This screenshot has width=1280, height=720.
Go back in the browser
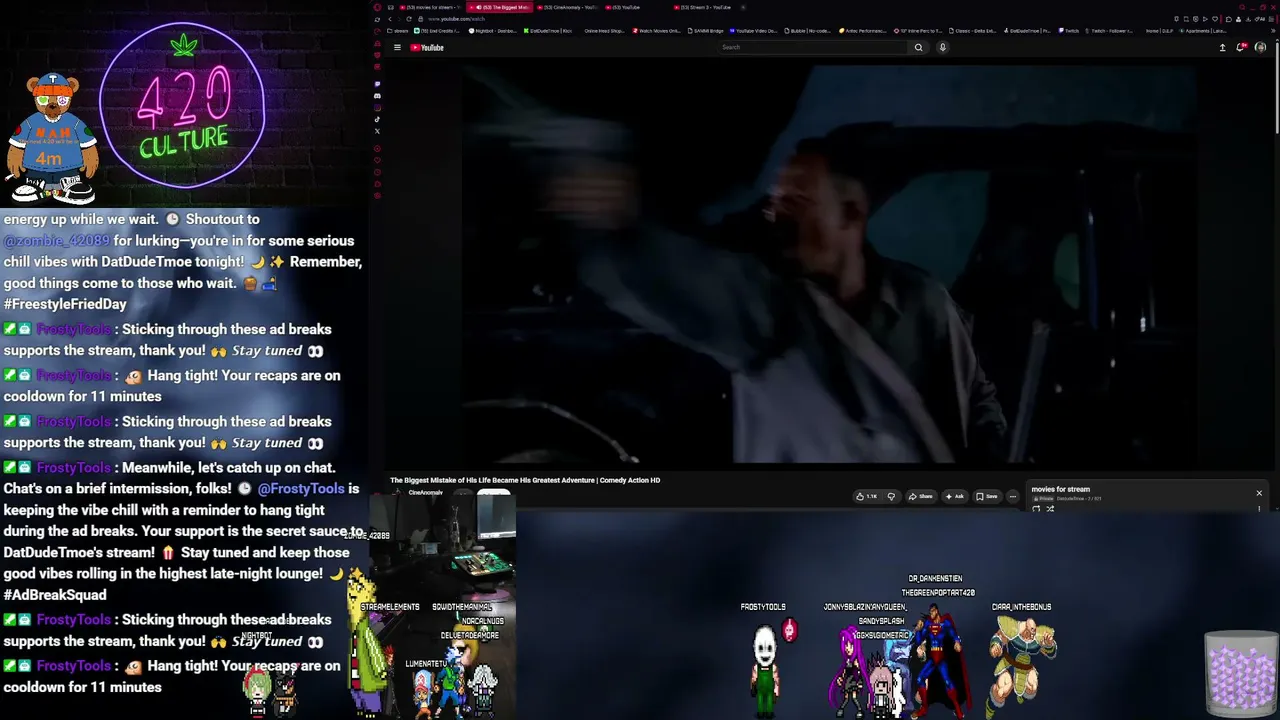(389, 19)
